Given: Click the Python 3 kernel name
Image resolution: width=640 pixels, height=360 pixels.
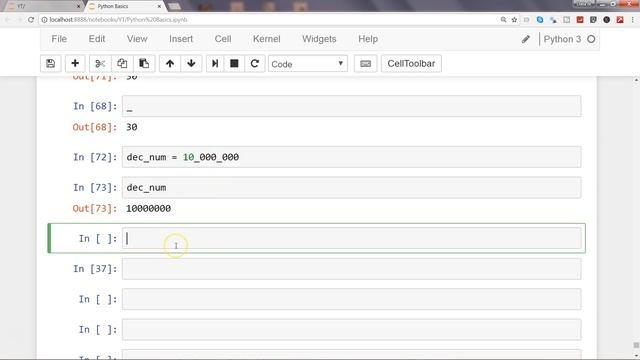Looking at the screenshot, I should click(x=562, y=39).
